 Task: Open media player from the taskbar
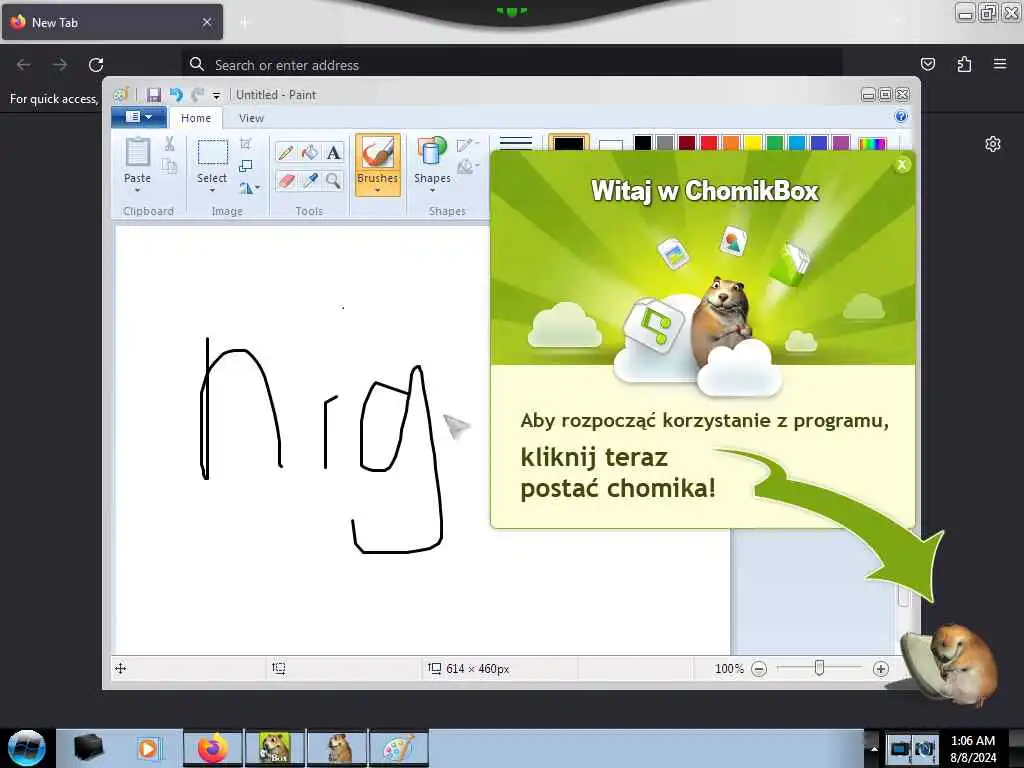click(148, 748)
